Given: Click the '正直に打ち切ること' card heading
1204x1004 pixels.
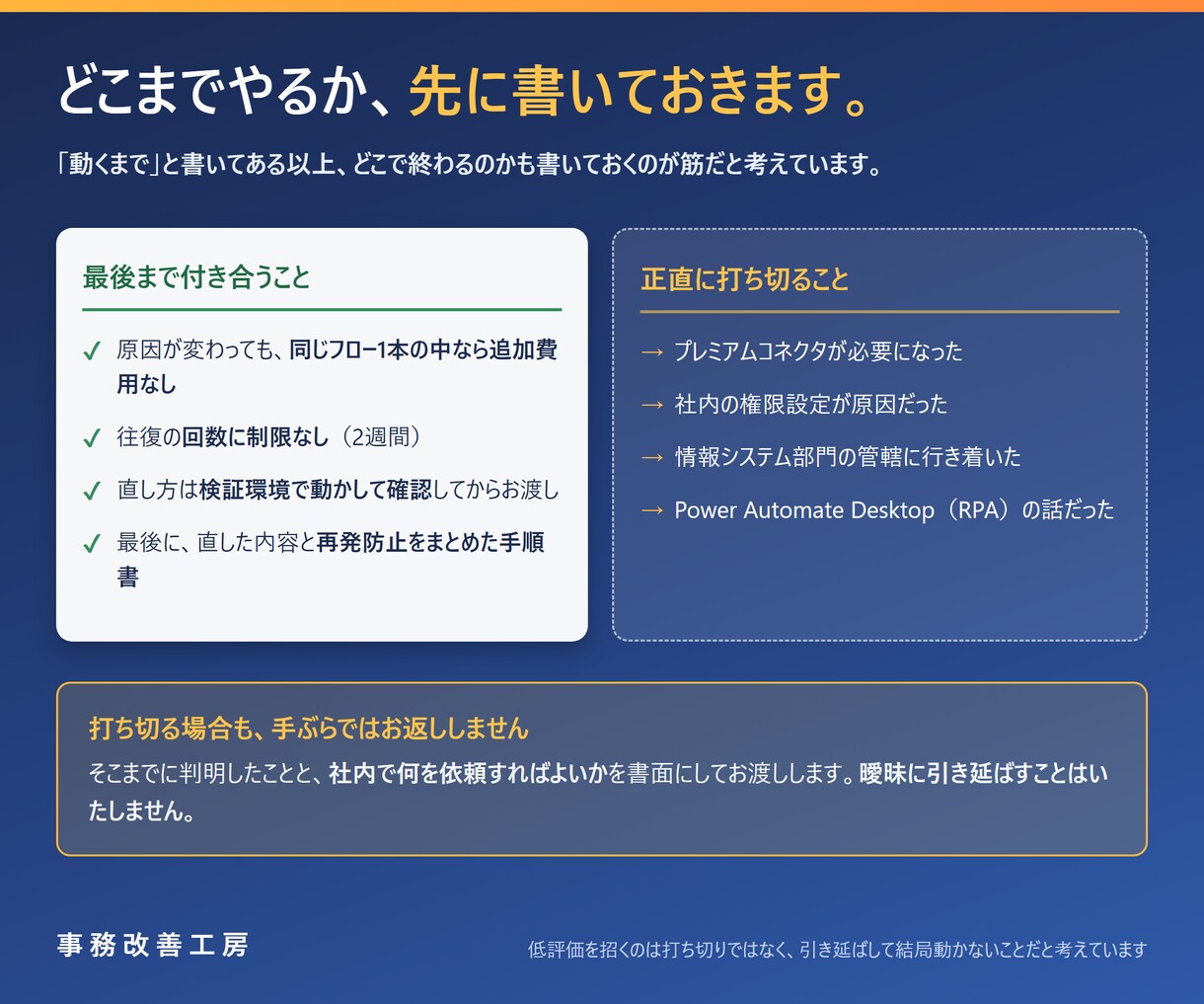Looking at the screenshot, I should 745,279.
